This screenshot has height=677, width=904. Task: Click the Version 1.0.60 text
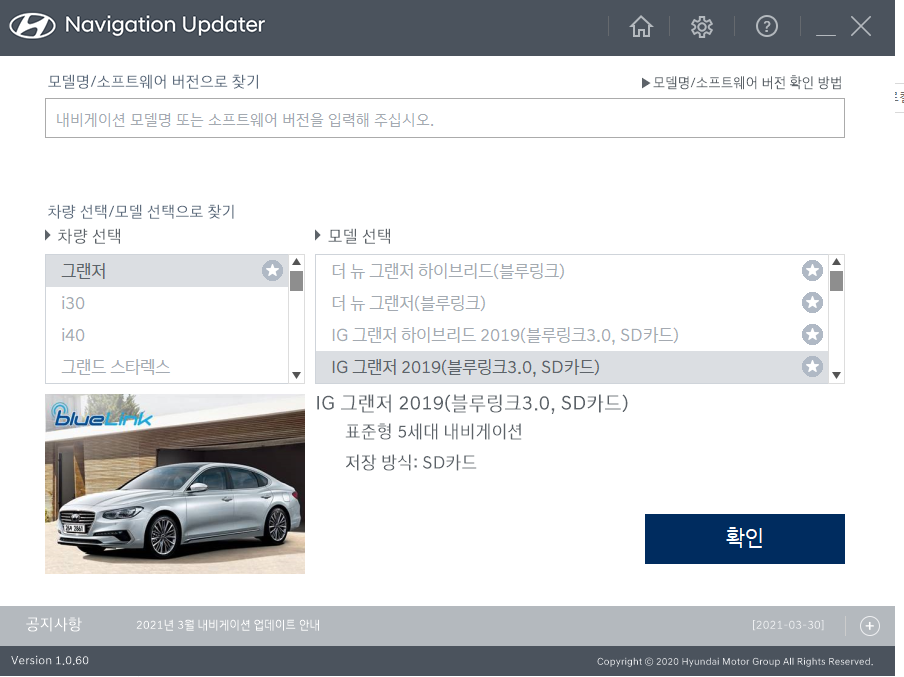pyautogui.click(x=50, y=660)
